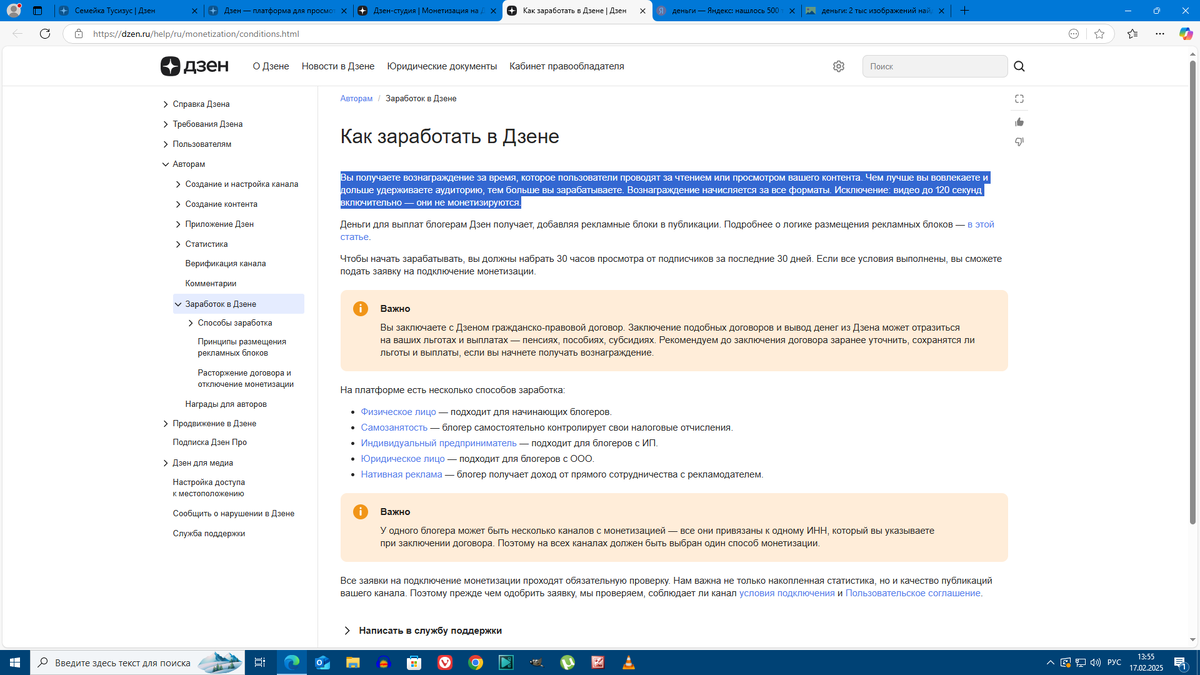Open the notification center icon in the system tray
Viewport: 1200px width, 675px height.
1181,662
